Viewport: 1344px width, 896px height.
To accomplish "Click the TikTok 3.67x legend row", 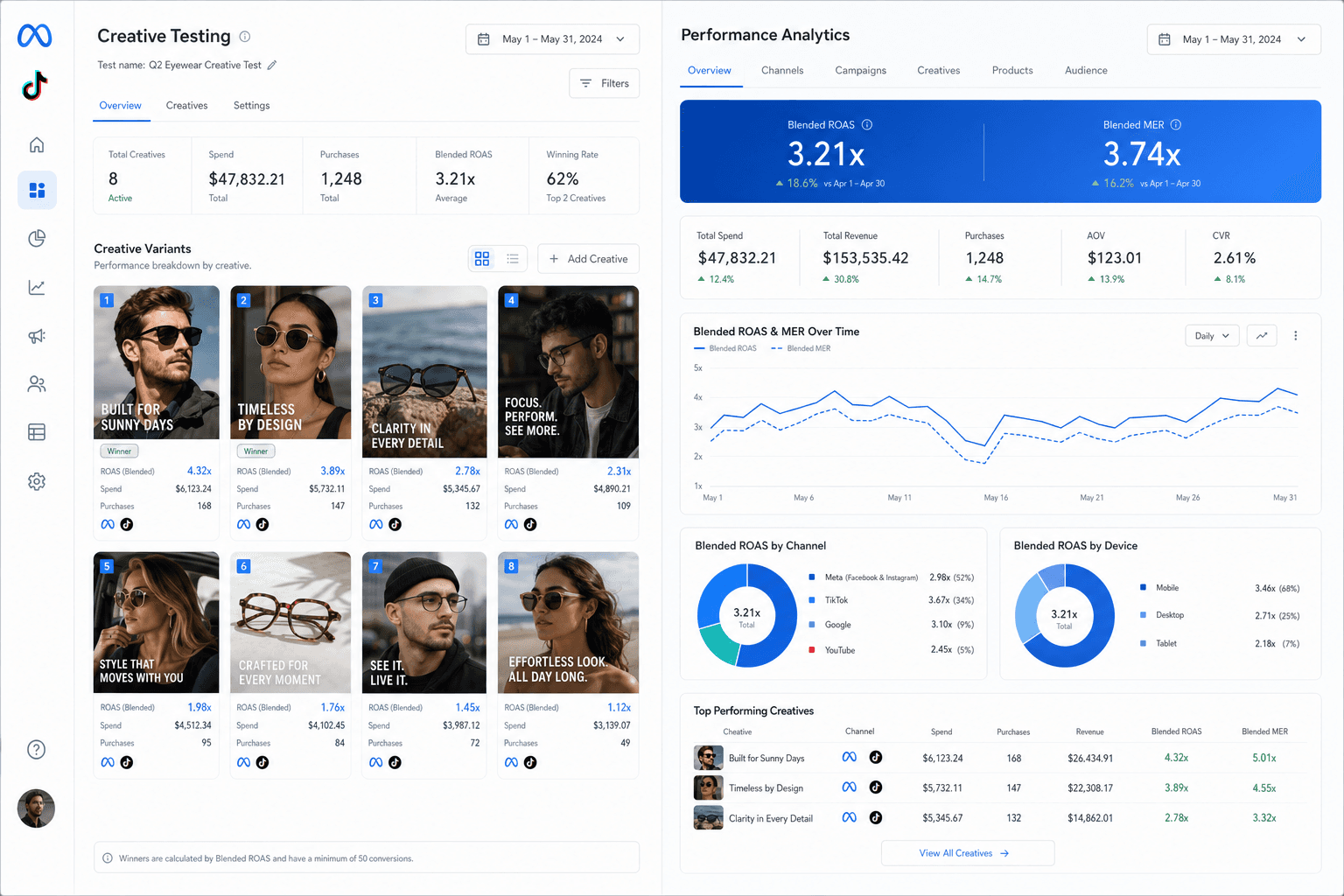I will click(x=891, y=600).
